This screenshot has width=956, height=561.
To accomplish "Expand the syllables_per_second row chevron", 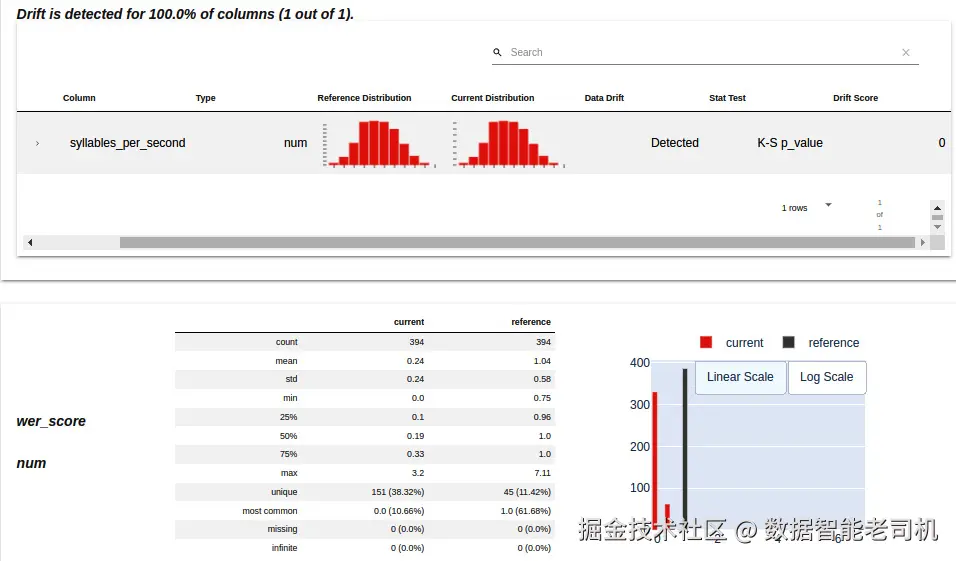I will 37,143.
